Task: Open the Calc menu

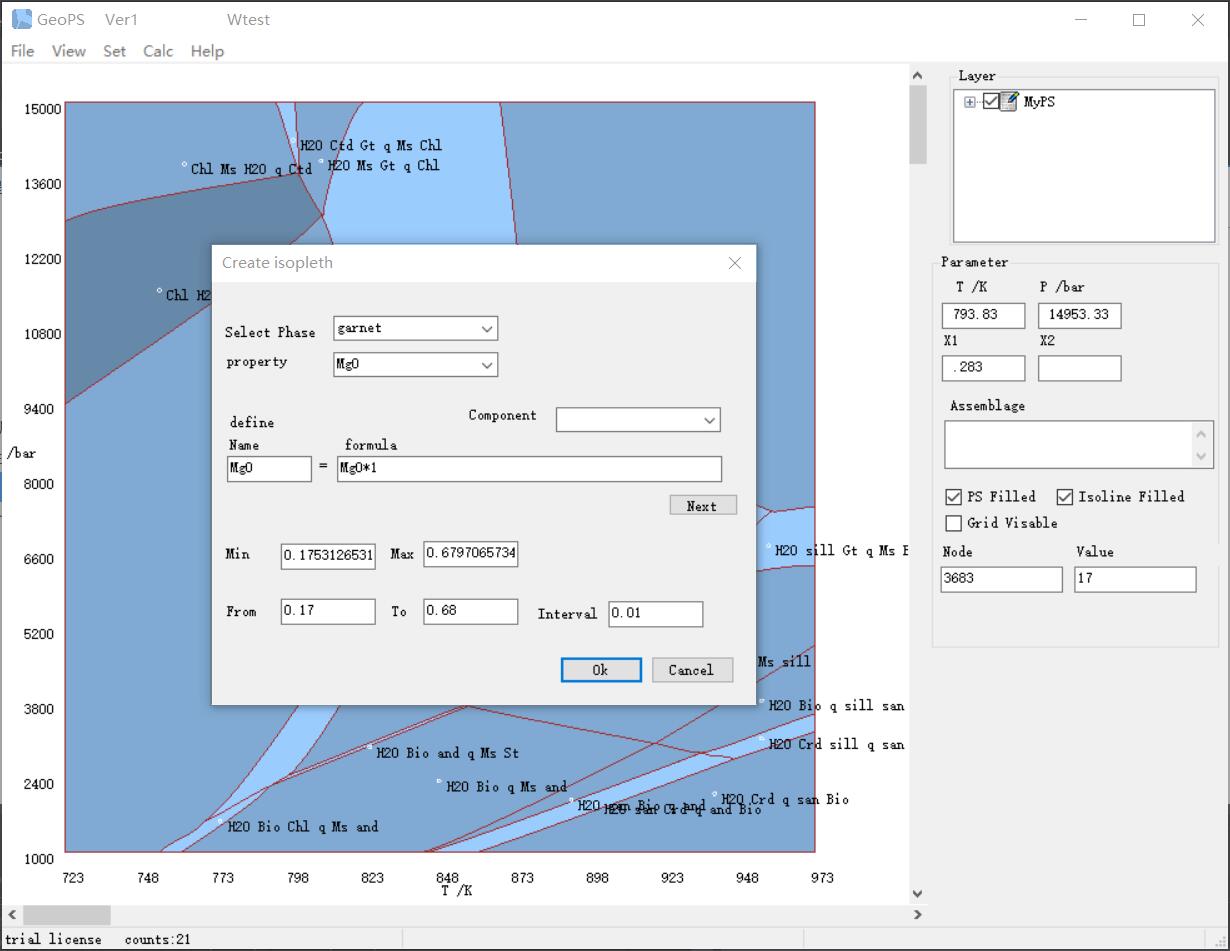Action: tap(158, 51)
